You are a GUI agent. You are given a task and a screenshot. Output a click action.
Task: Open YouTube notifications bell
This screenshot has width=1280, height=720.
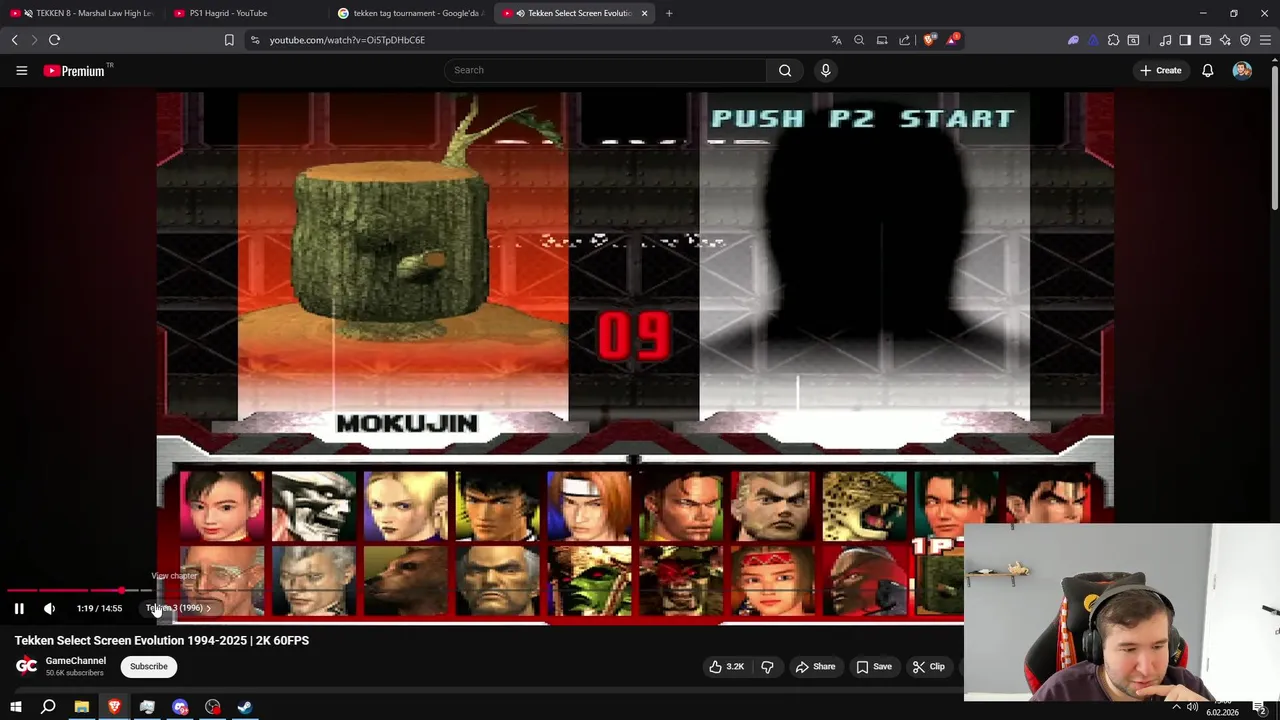pyautogui.click(x=1207, y=70)
